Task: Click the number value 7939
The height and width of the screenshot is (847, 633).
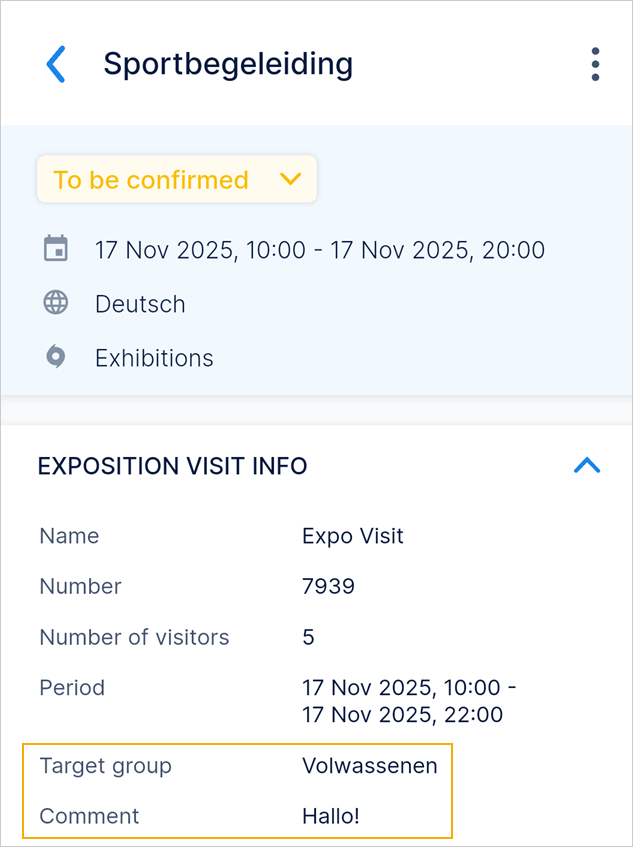Action: tap(328, 586)
